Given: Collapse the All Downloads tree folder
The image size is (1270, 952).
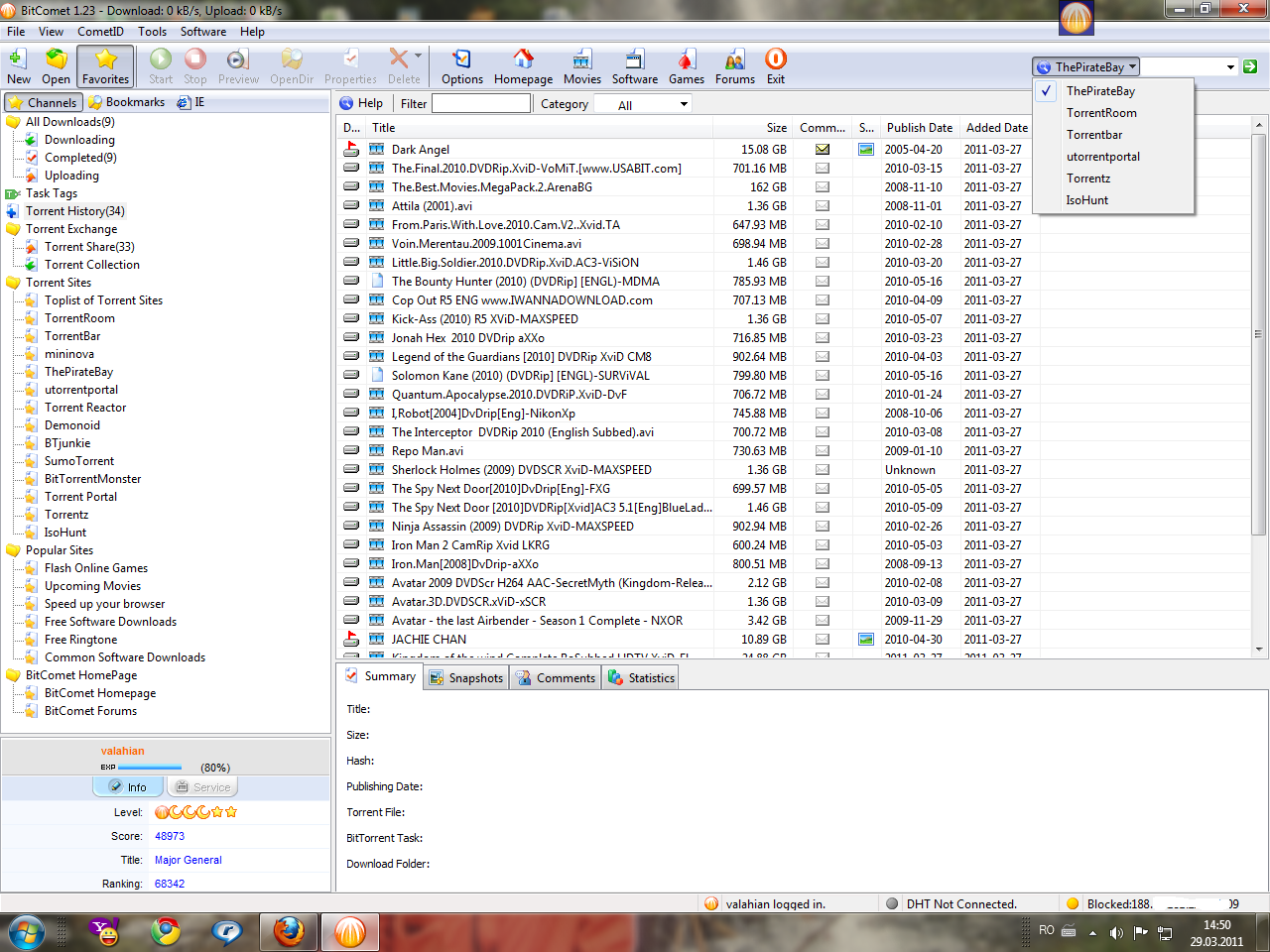Looking at the screenshot, I should 13,122.
